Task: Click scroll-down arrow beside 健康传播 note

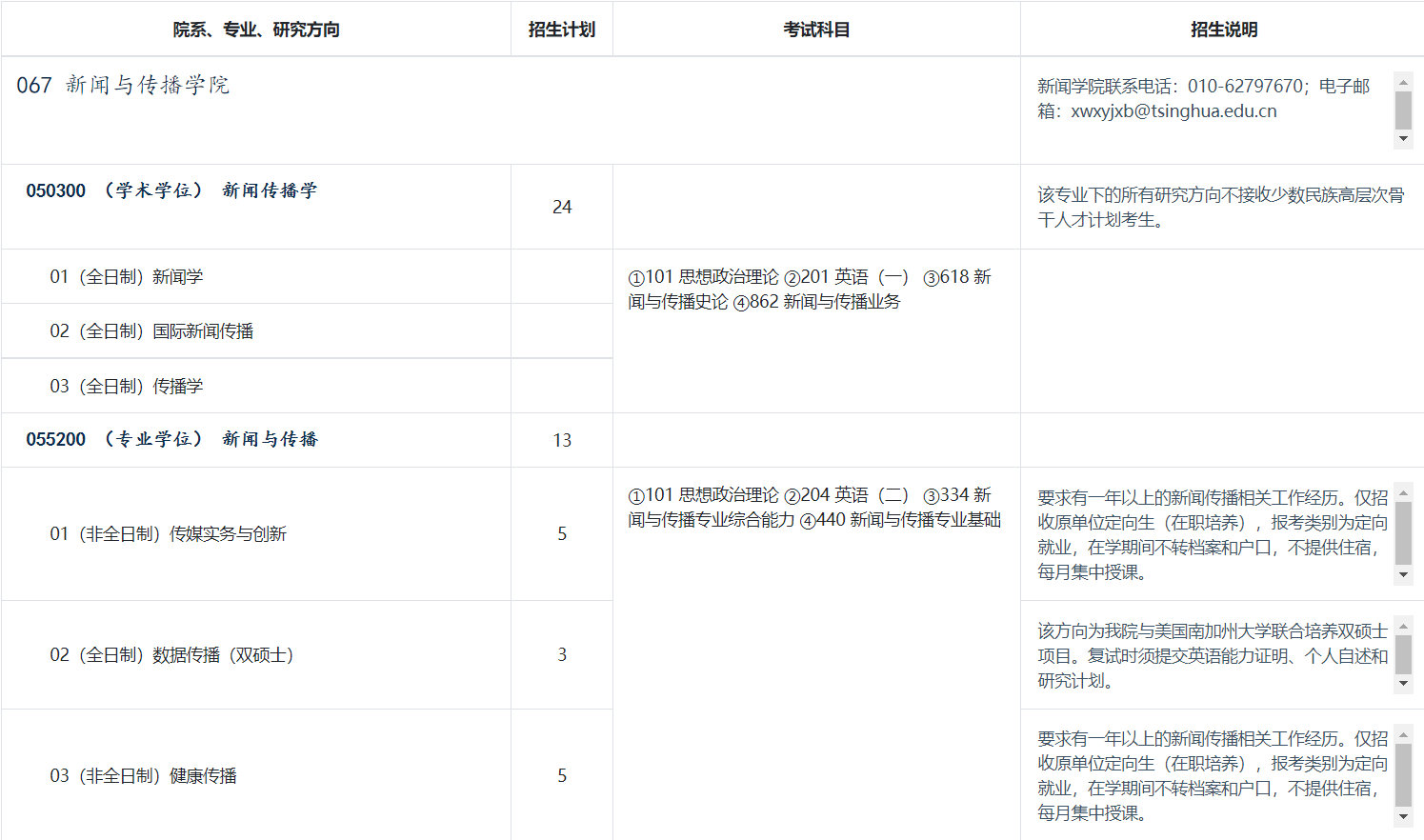Action: coord(1403,816)
